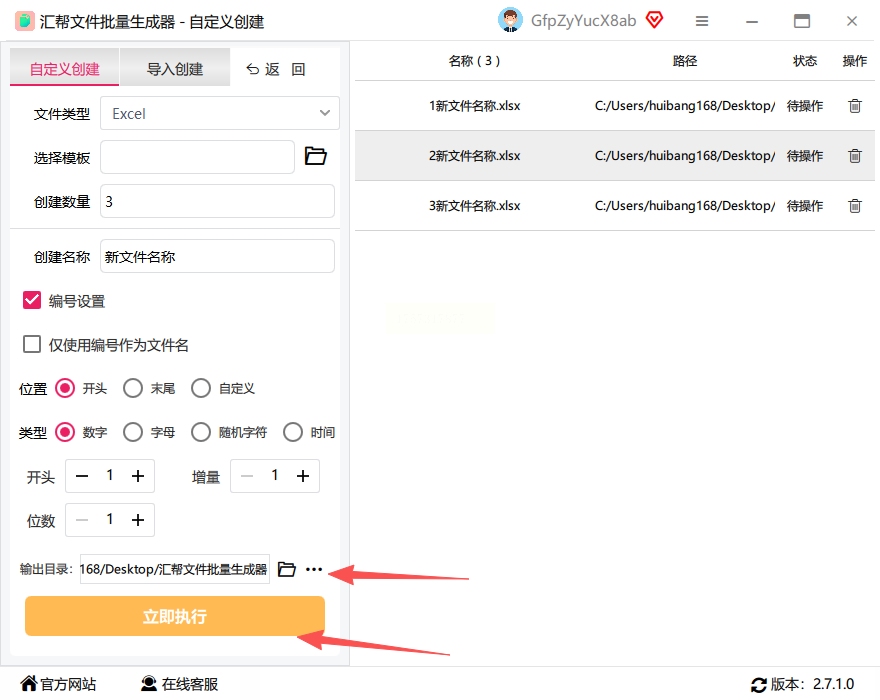The height and width of the screenshot is (700, 880).
Task: Check for updates via version refresh icon
Action: (759, 685)
